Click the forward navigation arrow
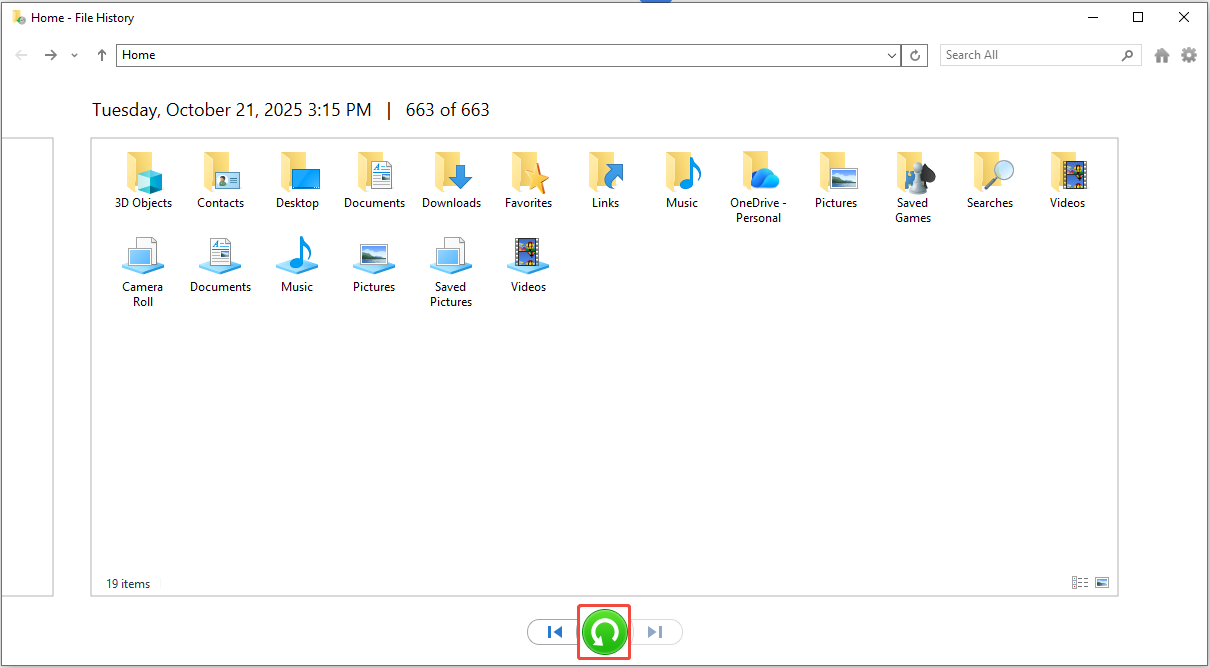This screenshot has width=1210, height=668. coord(50,56)
